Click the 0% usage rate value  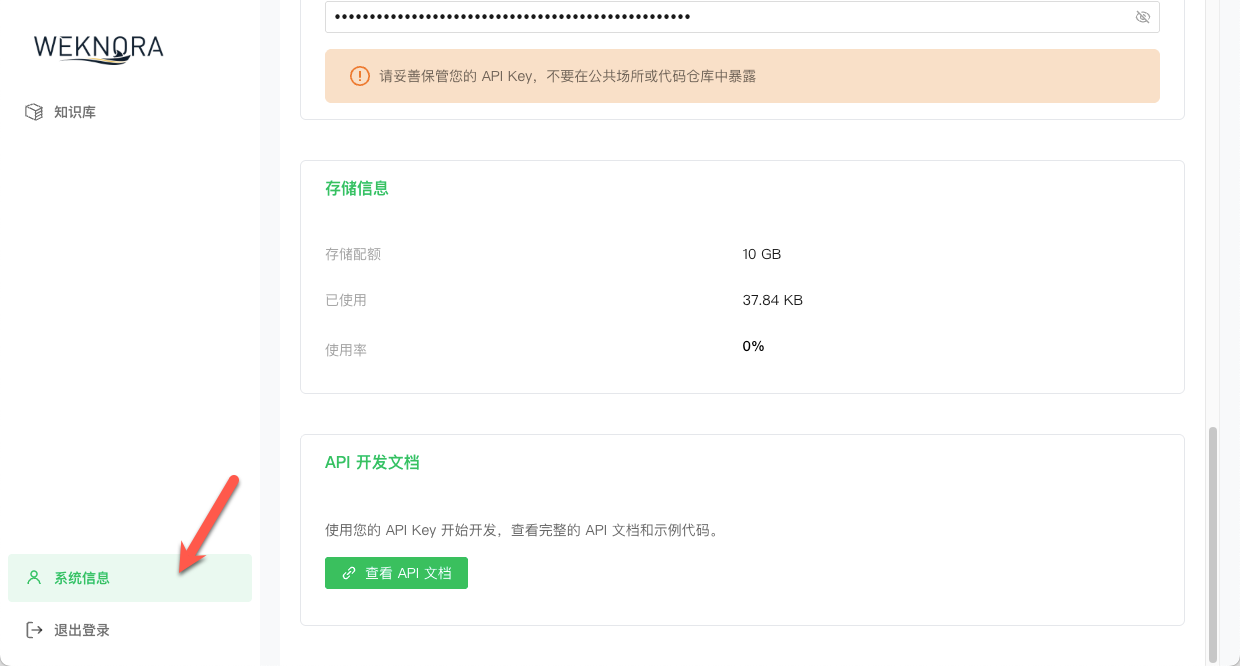753,346
